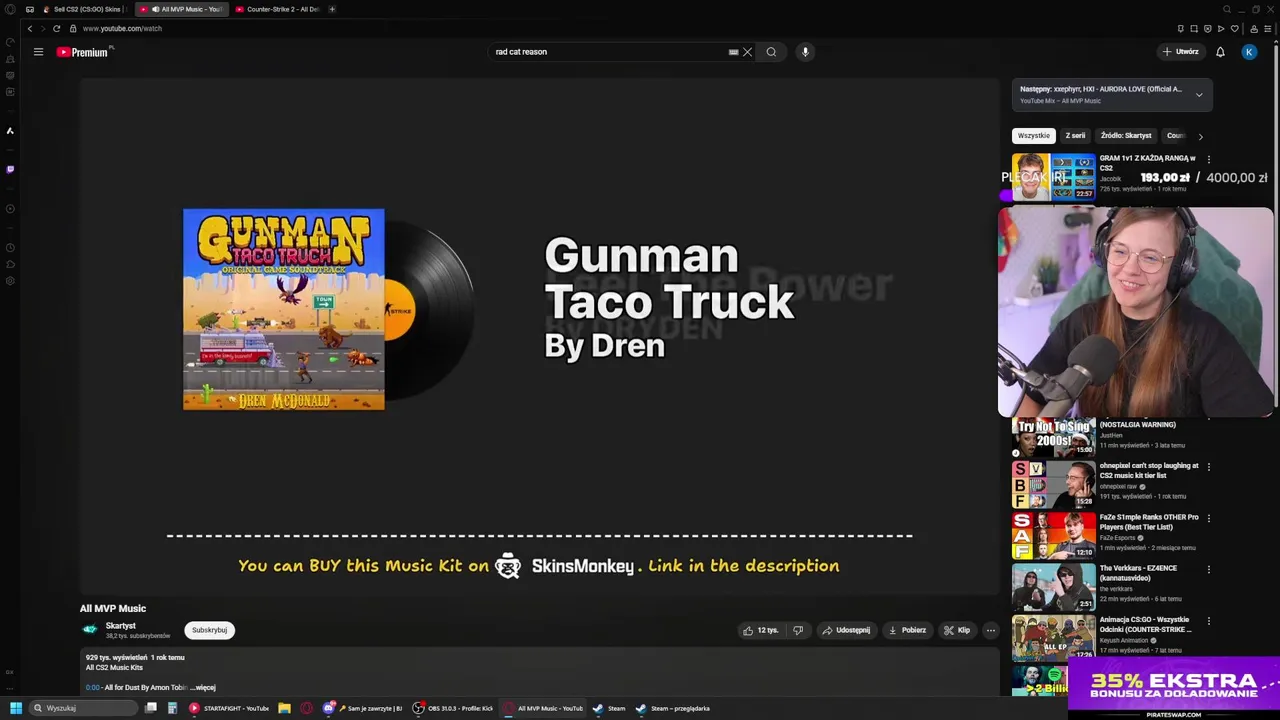Open the on-screen keyboard icon in search box
1280x720 pixels.
point(733,52)
